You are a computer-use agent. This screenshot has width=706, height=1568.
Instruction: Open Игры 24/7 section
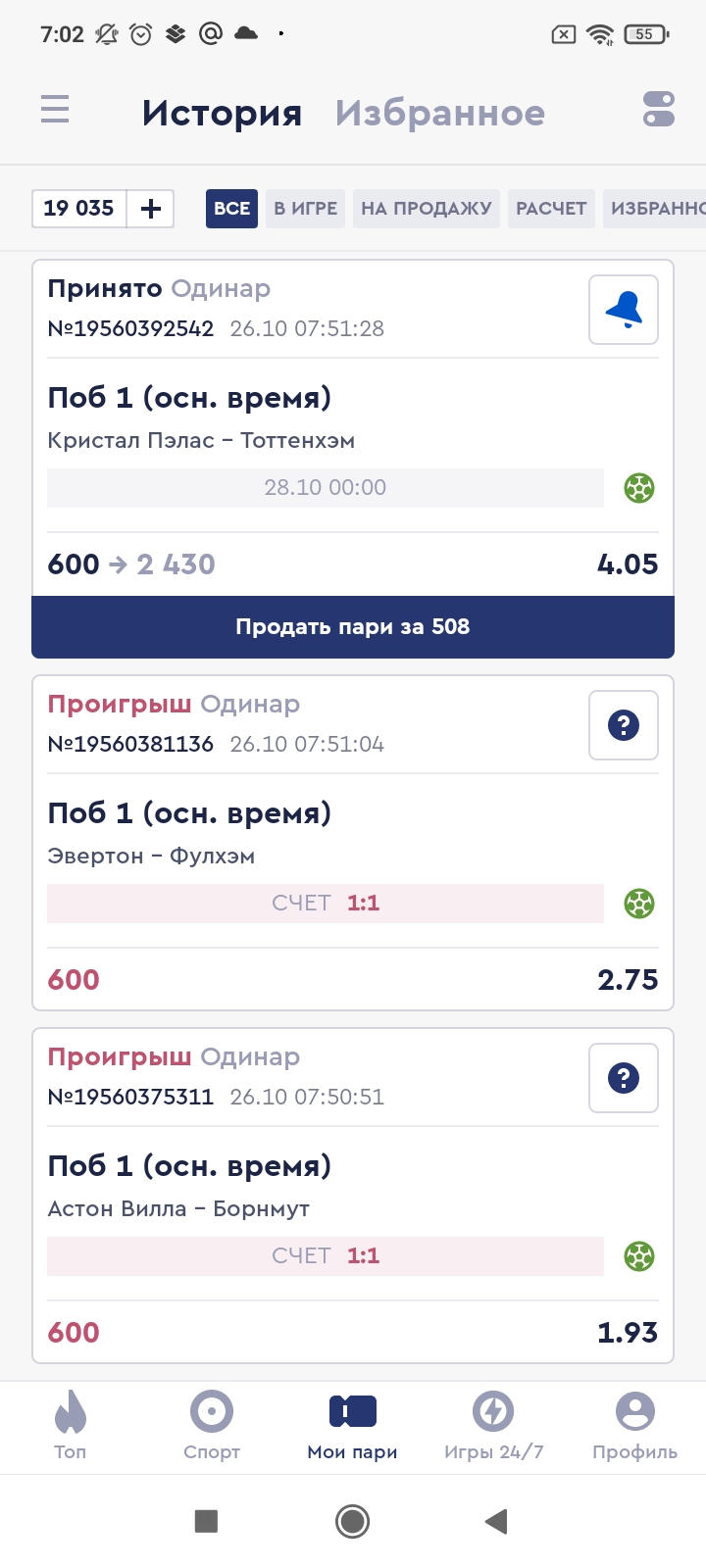[x=493, y=1426]
